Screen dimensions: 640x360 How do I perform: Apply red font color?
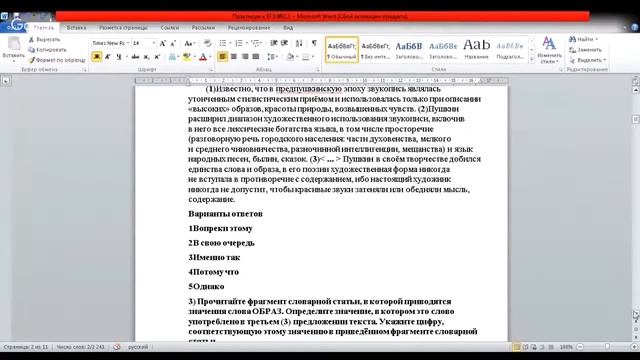click(203, 57)
